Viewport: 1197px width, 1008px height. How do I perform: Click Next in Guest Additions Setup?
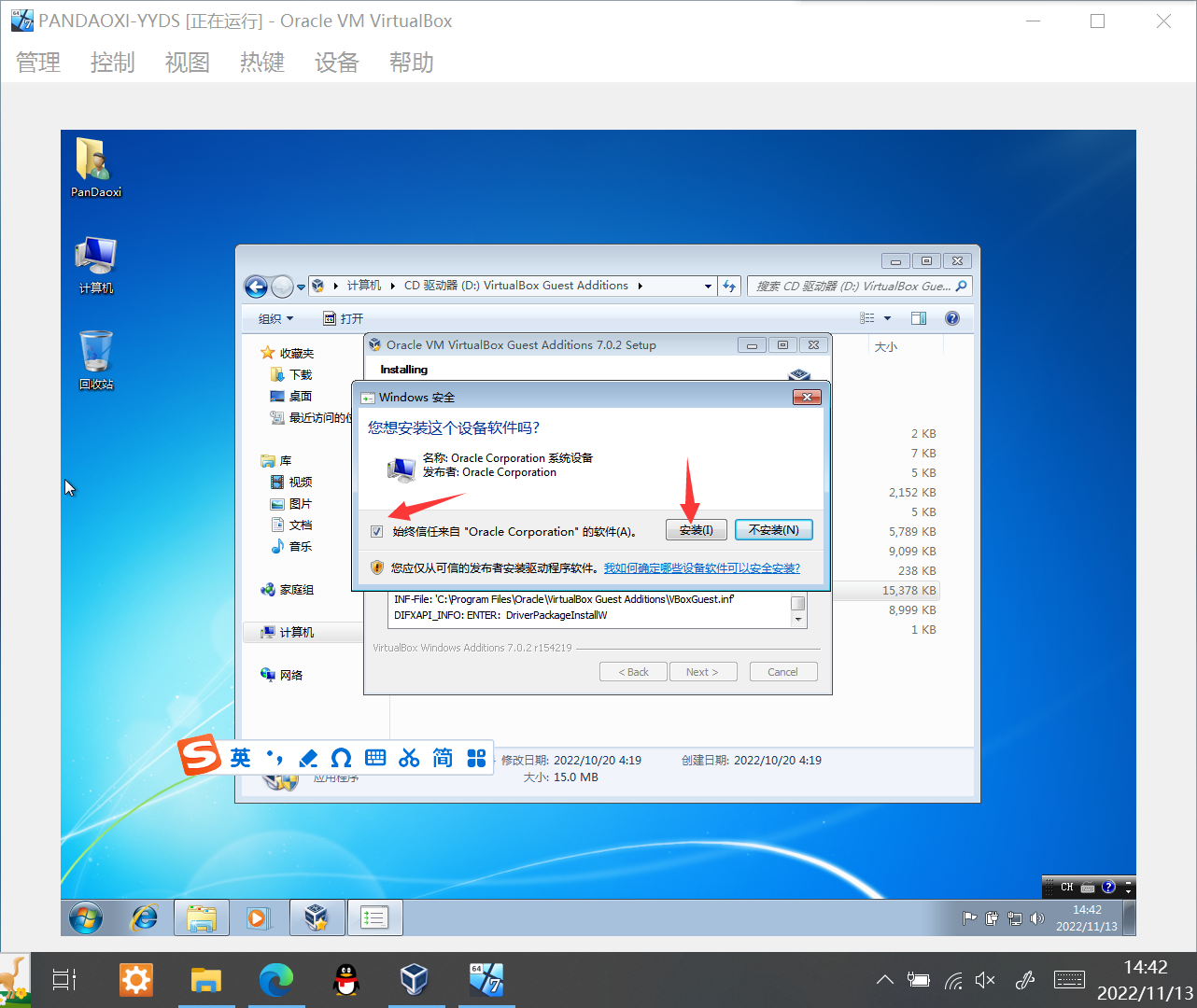(703, 672)
